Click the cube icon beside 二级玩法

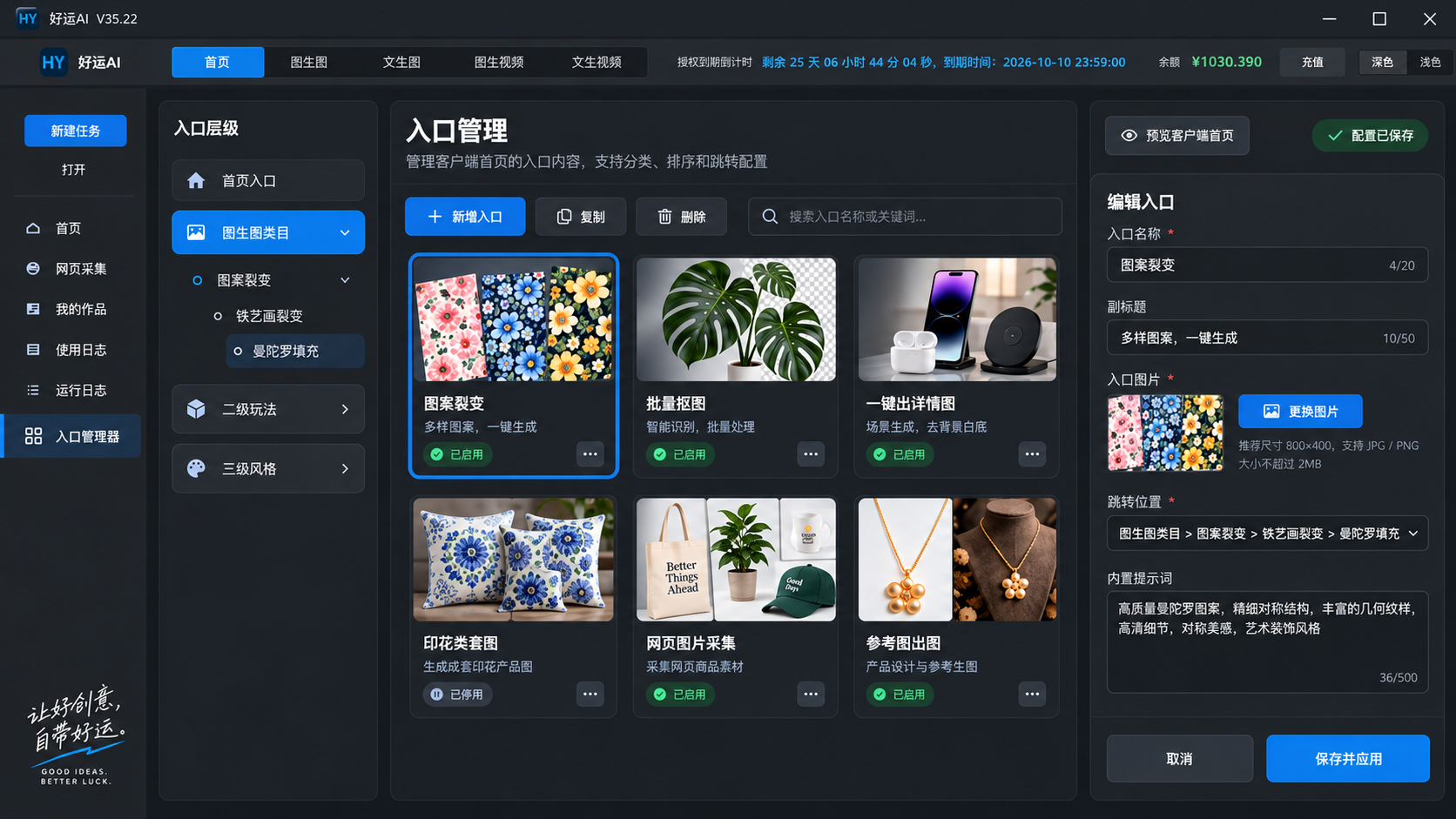tap(196, 409)
